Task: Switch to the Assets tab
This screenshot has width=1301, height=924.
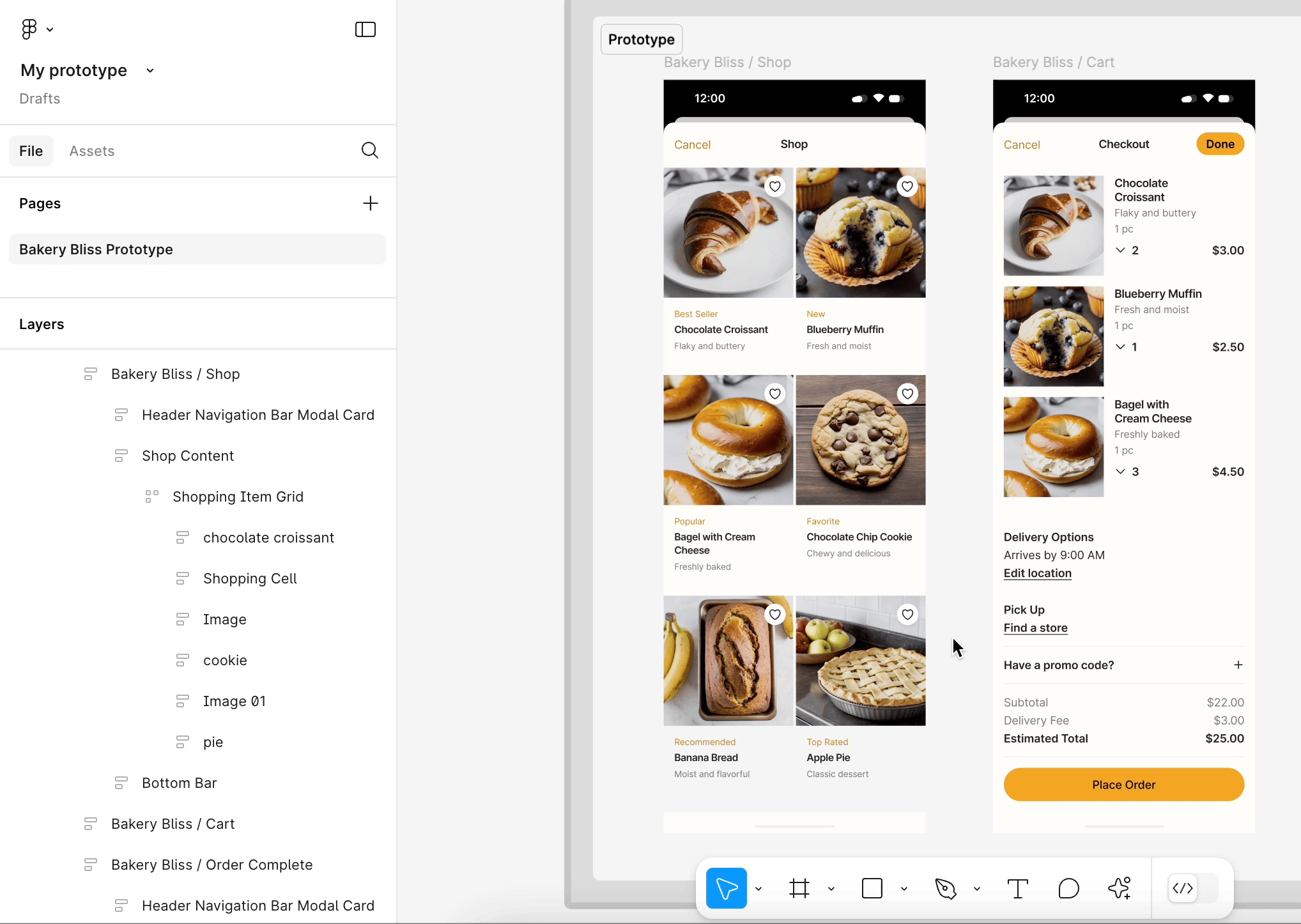Action: click(x=91, y=151)
